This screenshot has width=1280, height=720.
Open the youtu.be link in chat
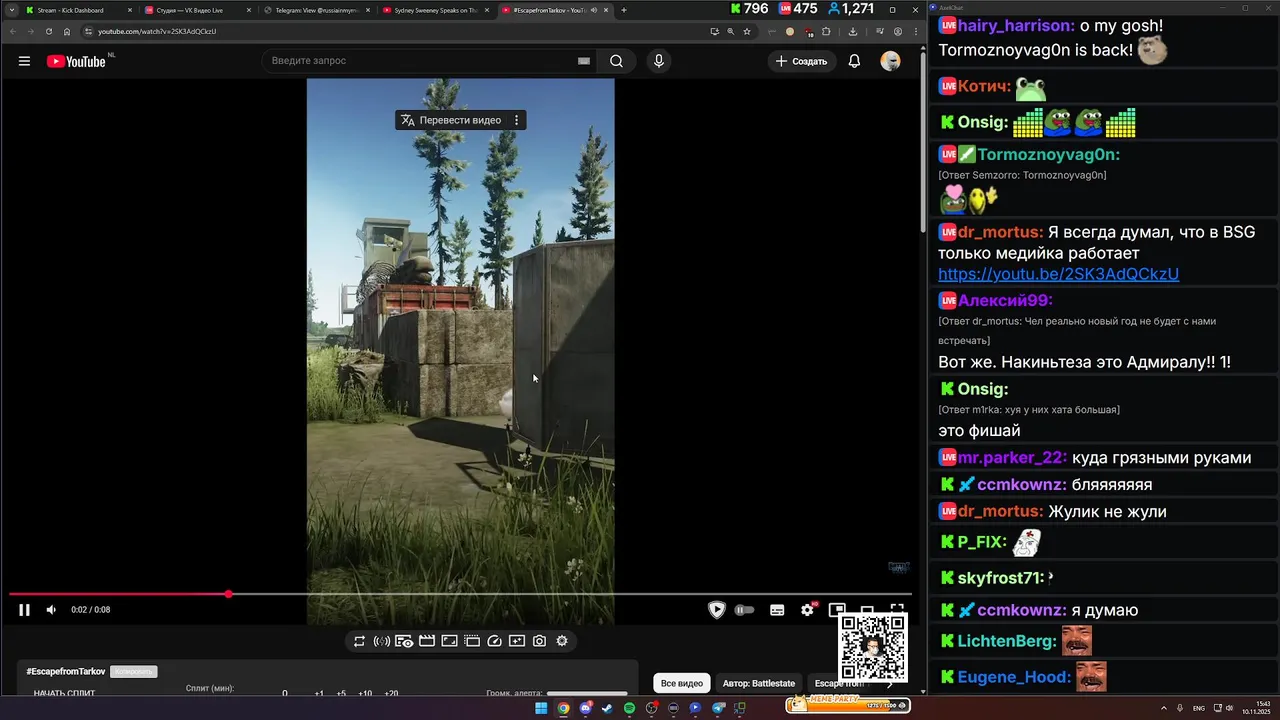[x=1058, y=274]
